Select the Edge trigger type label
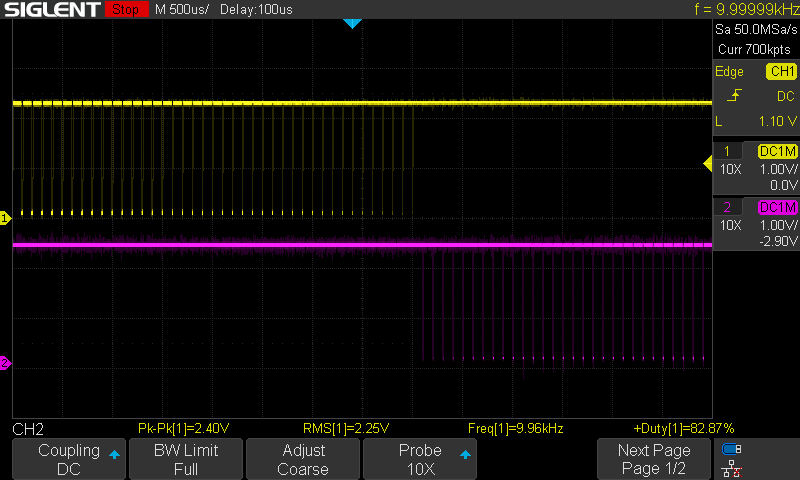800x480 pixels. [729, 72]
